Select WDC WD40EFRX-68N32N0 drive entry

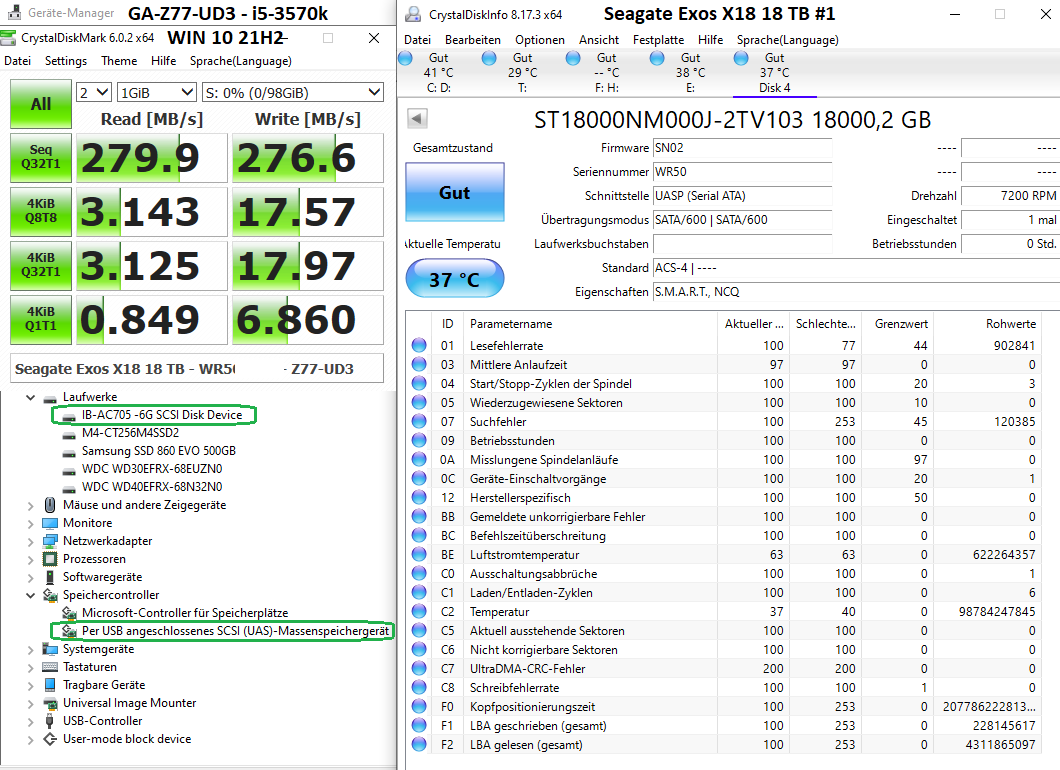[151, 487]
